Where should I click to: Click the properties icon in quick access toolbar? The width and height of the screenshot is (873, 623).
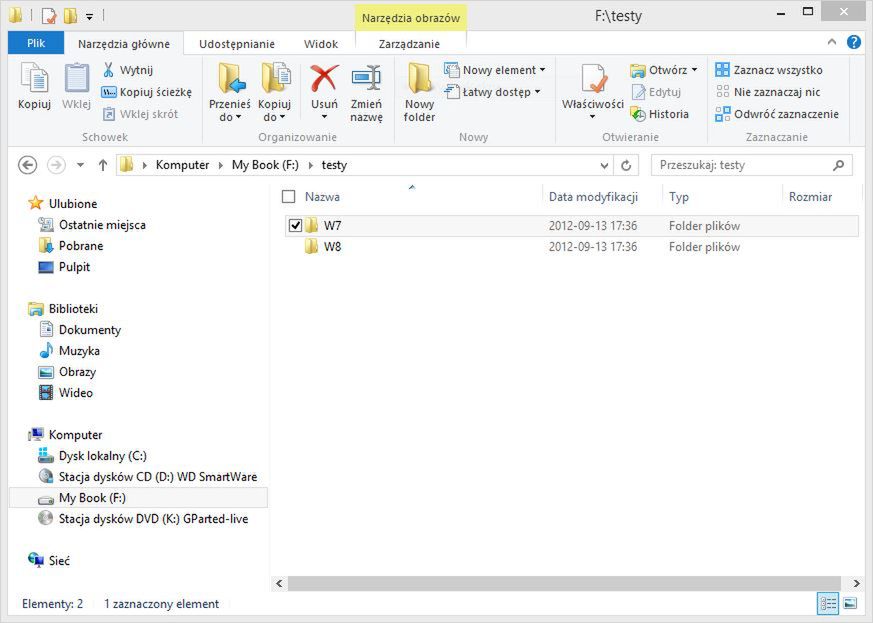[x=48, y=16]
